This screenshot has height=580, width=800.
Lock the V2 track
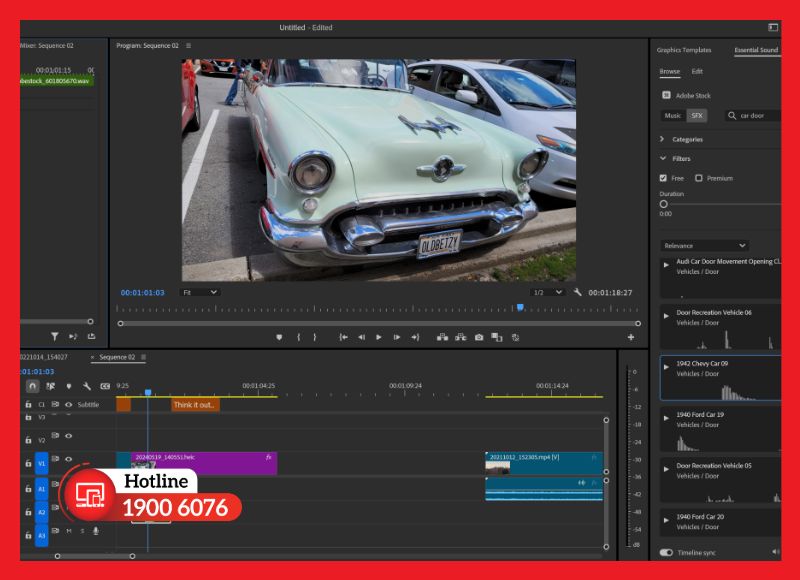point(28,440)
